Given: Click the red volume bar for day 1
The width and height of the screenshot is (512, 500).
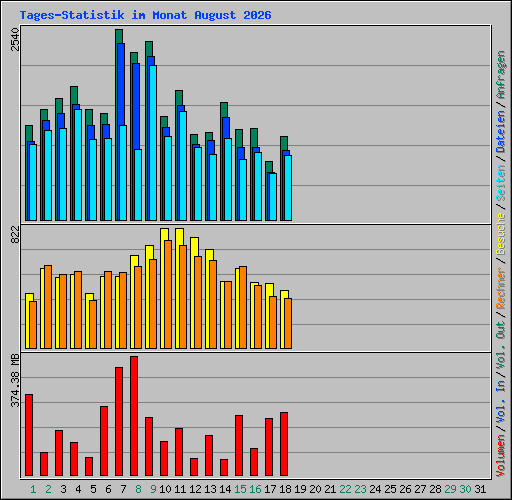Looking at the screenshot, I should 29,435.
